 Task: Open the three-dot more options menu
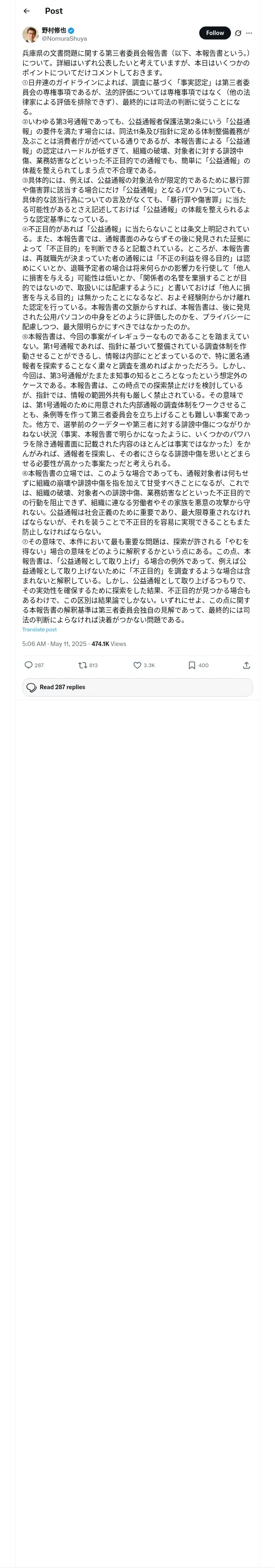click(x=249, y=33)
